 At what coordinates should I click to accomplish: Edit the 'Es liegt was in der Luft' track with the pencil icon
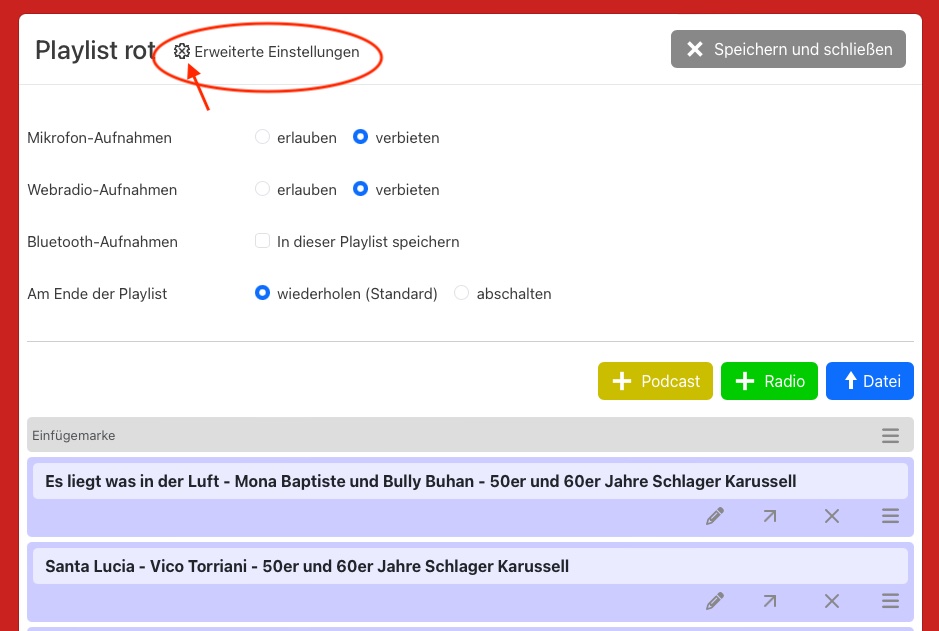pyautogui.click(x=714, y=516)
